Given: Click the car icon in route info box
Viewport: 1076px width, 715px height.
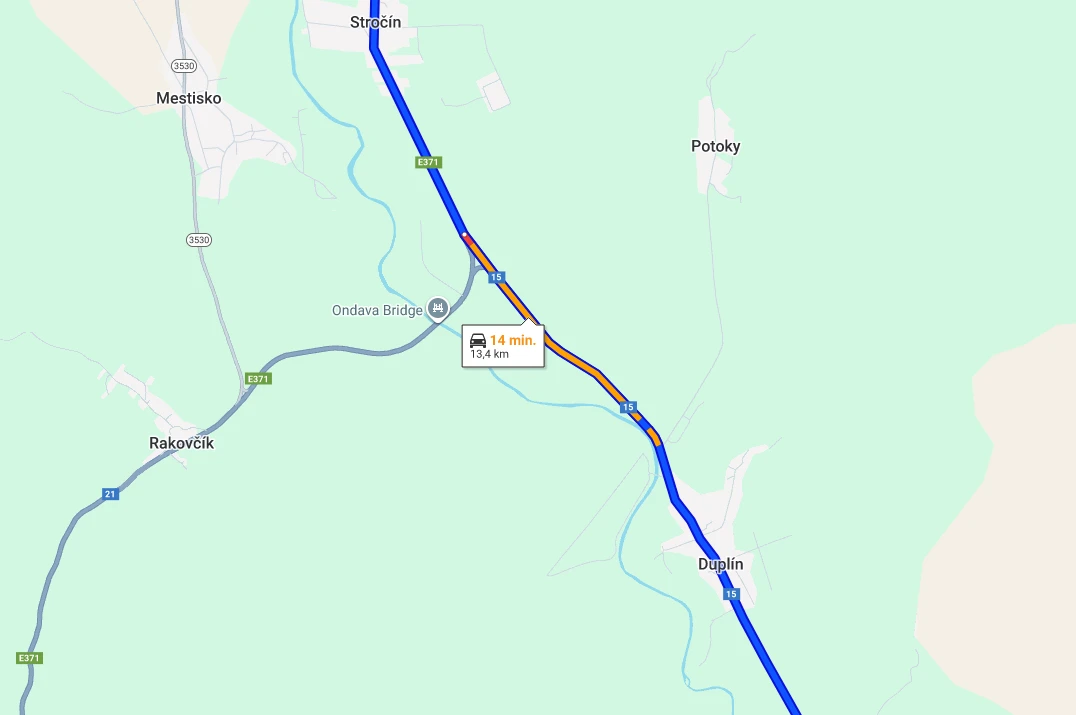Looking at the screenshot, I should pos(478,340).
